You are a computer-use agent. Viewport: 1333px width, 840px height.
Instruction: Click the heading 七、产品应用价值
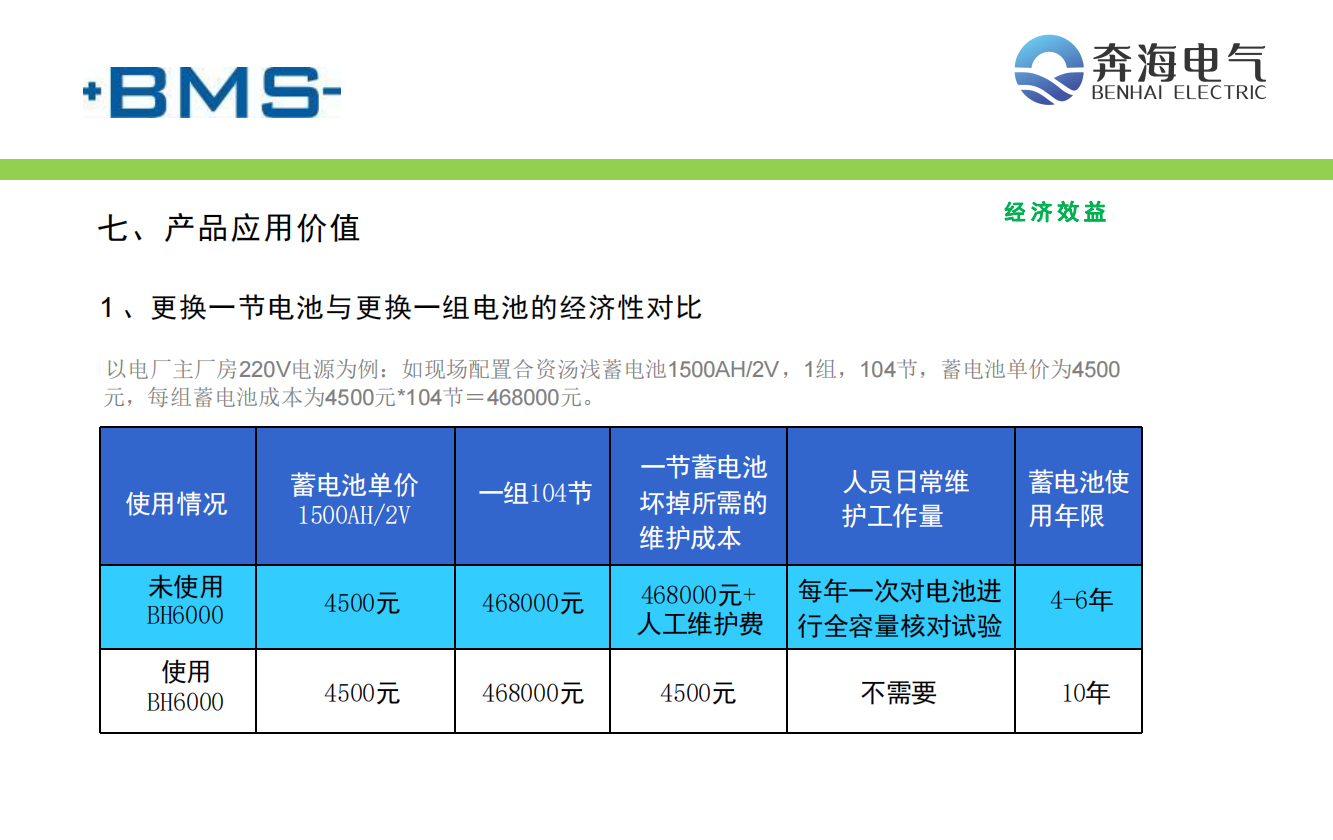point(229,229)
